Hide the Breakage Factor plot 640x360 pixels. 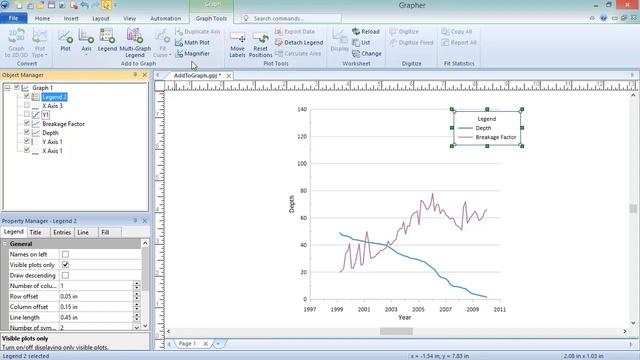pyautogui.click(x=27, y=124)
